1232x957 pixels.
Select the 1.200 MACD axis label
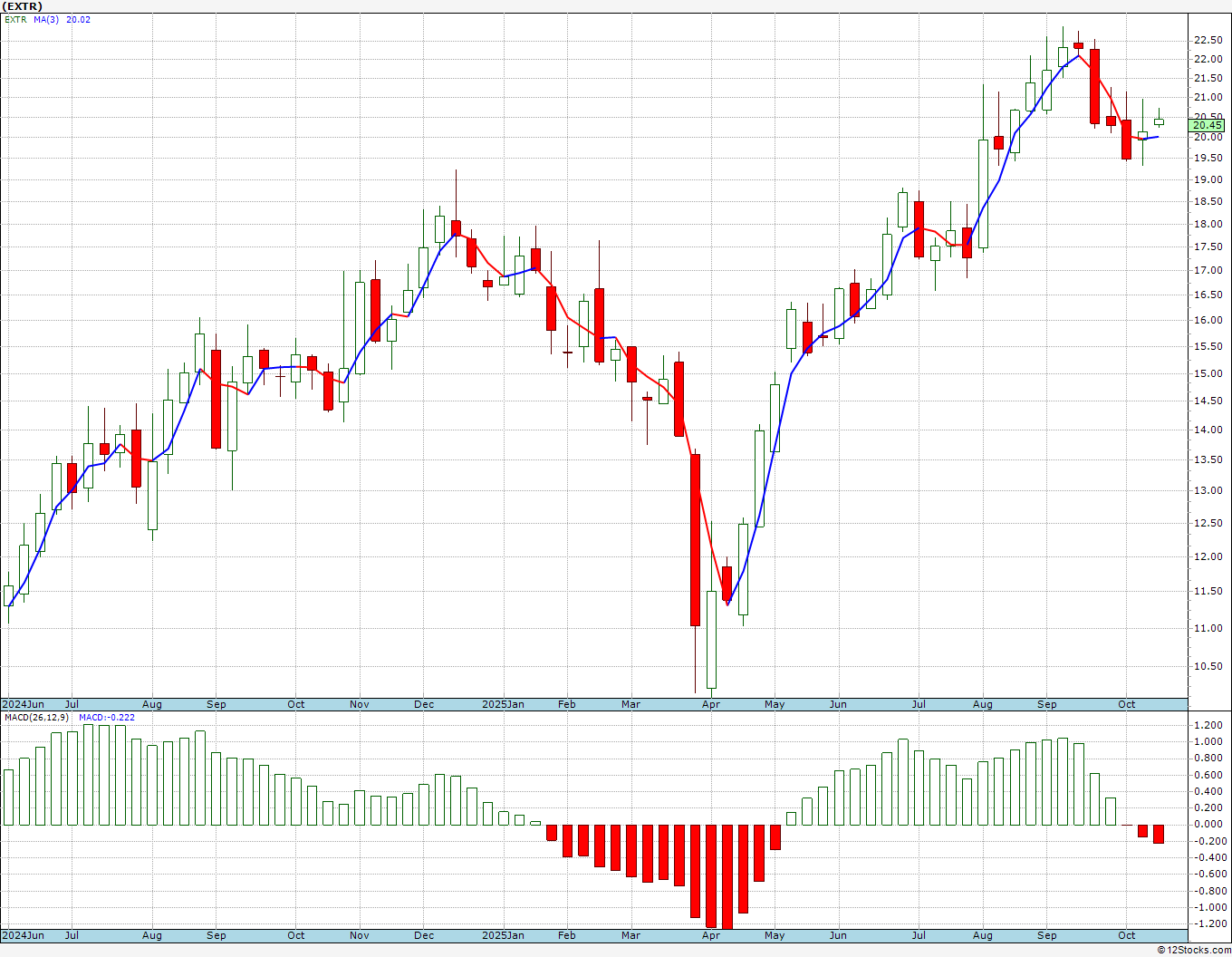pos(1209,725)
